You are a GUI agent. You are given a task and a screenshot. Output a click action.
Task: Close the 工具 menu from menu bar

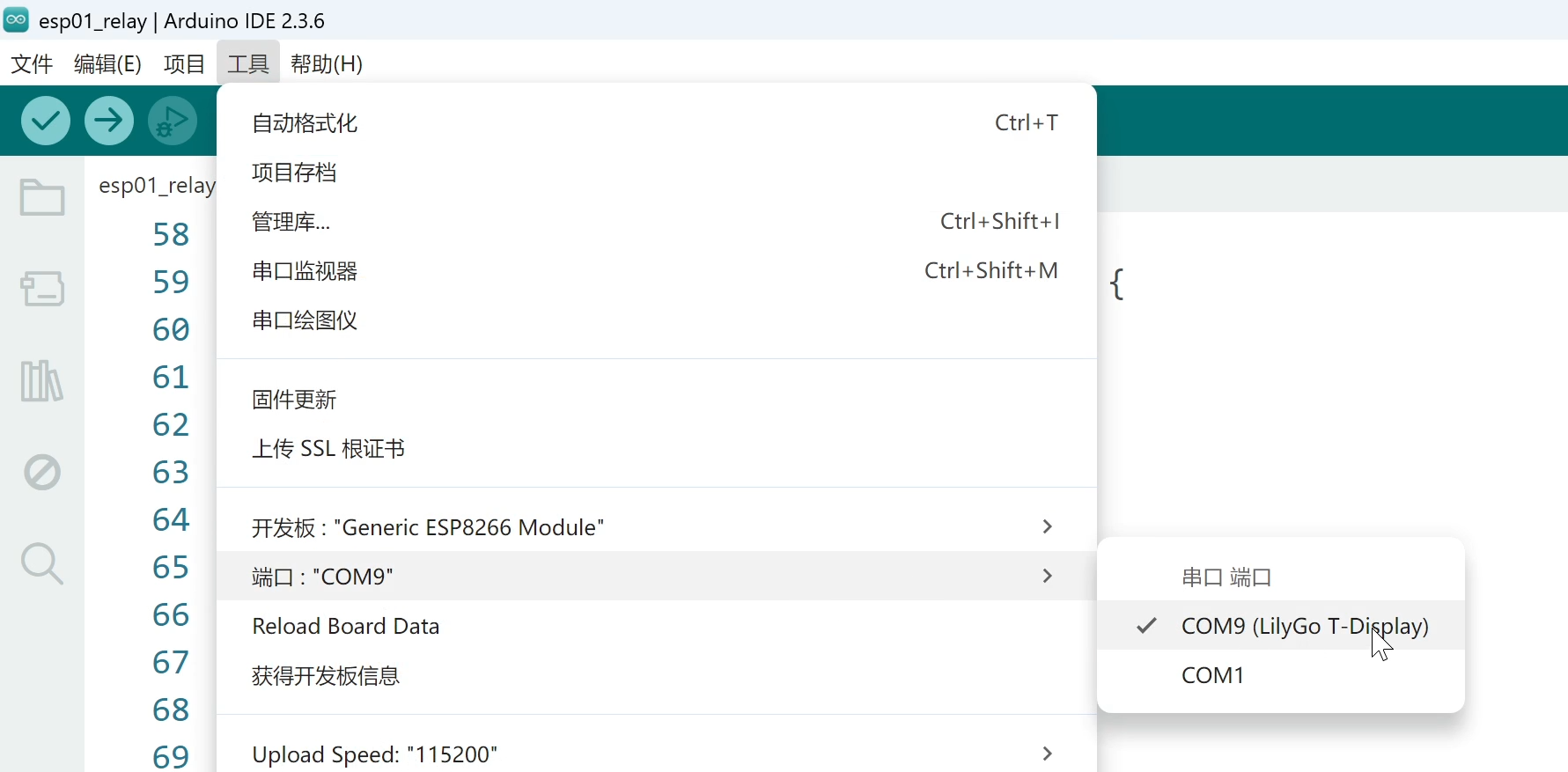tap(248, 63)
